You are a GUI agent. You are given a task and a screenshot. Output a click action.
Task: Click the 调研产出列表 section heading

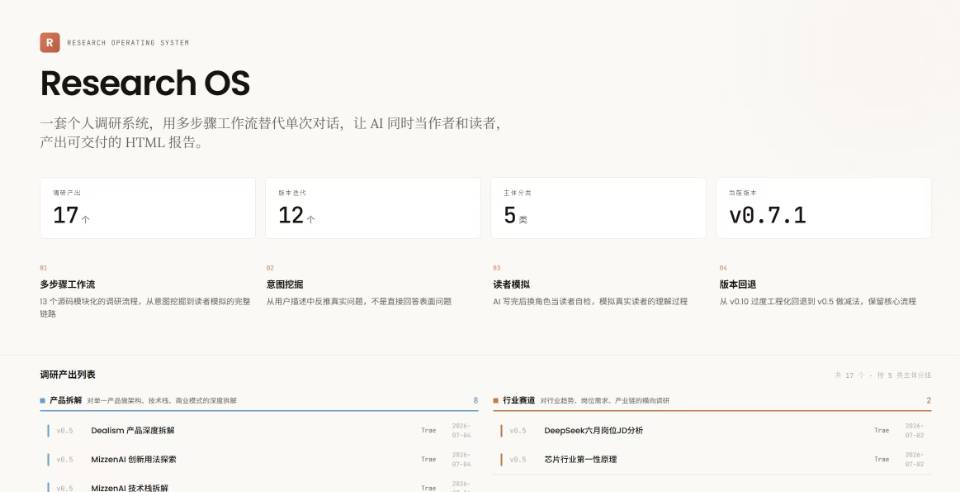tap(67, 375)
